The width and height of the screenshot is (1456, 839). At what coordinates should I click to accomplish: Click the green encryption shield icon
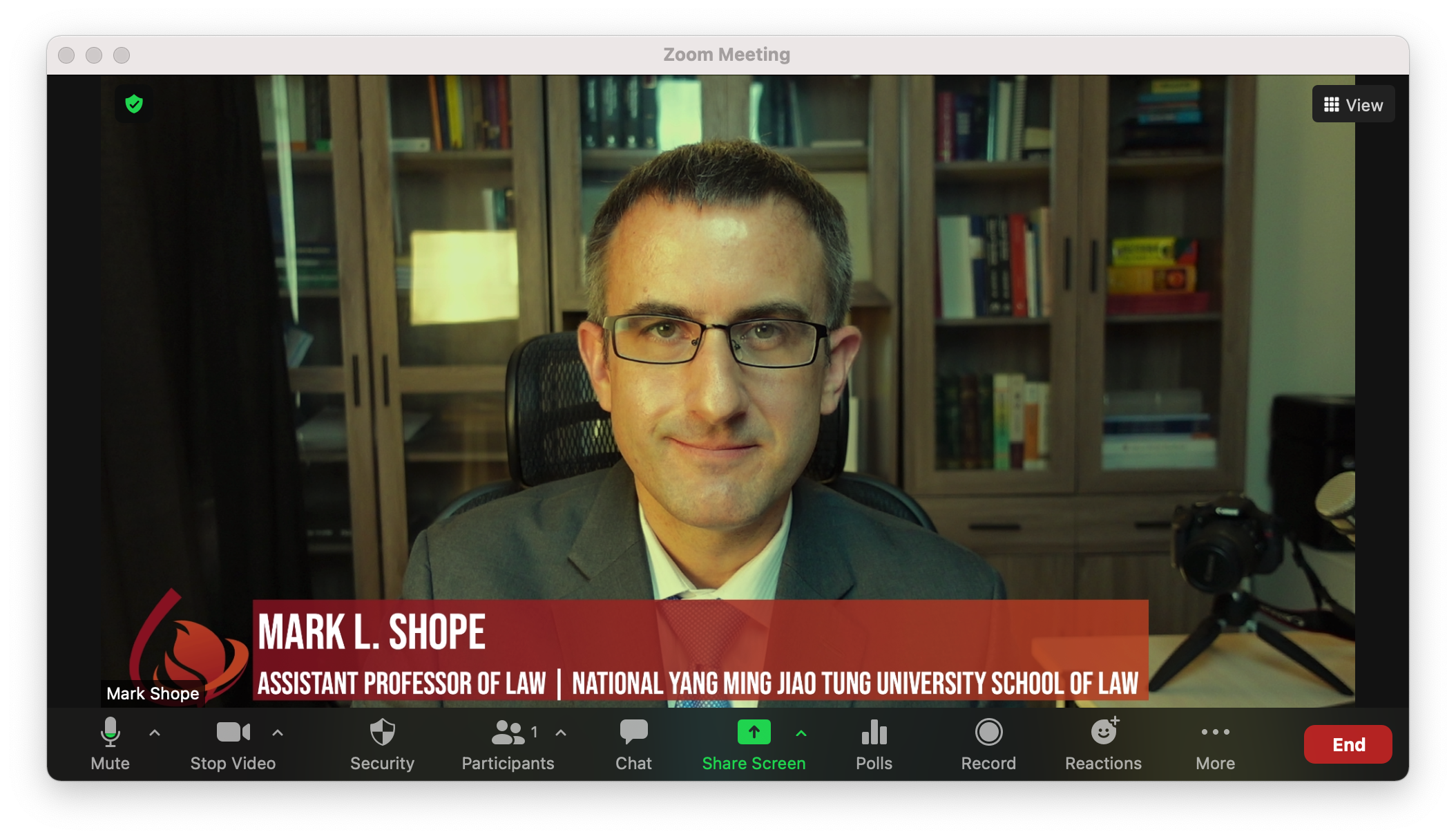click(134, 104)
